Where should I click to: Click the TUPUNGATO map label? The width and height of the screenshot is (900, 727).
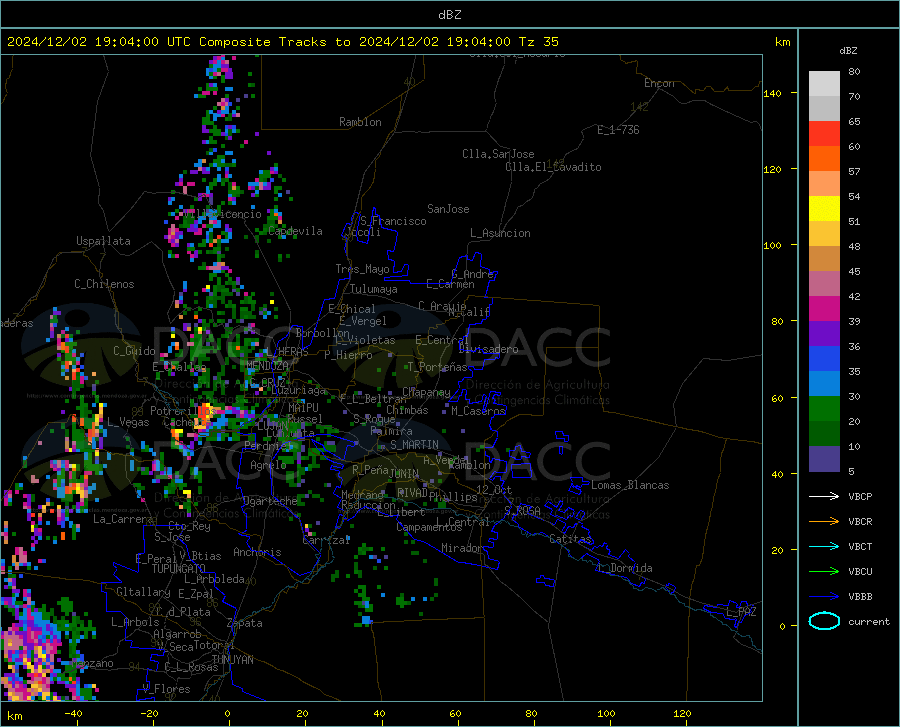click(179, 569)
